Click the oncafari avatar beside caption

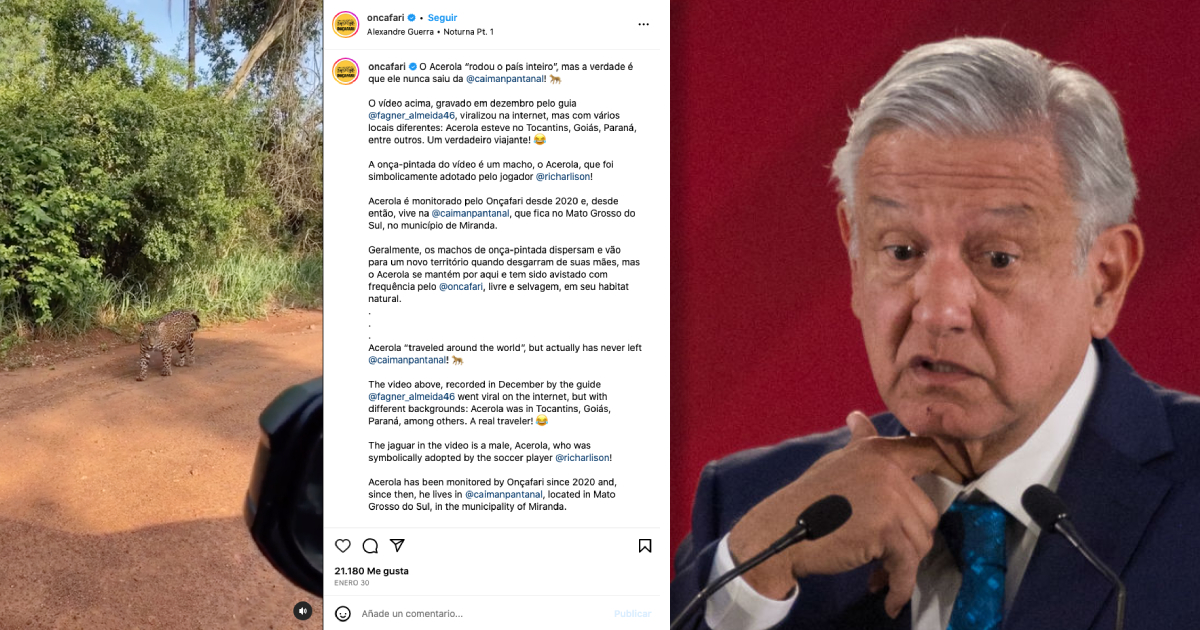346,71
